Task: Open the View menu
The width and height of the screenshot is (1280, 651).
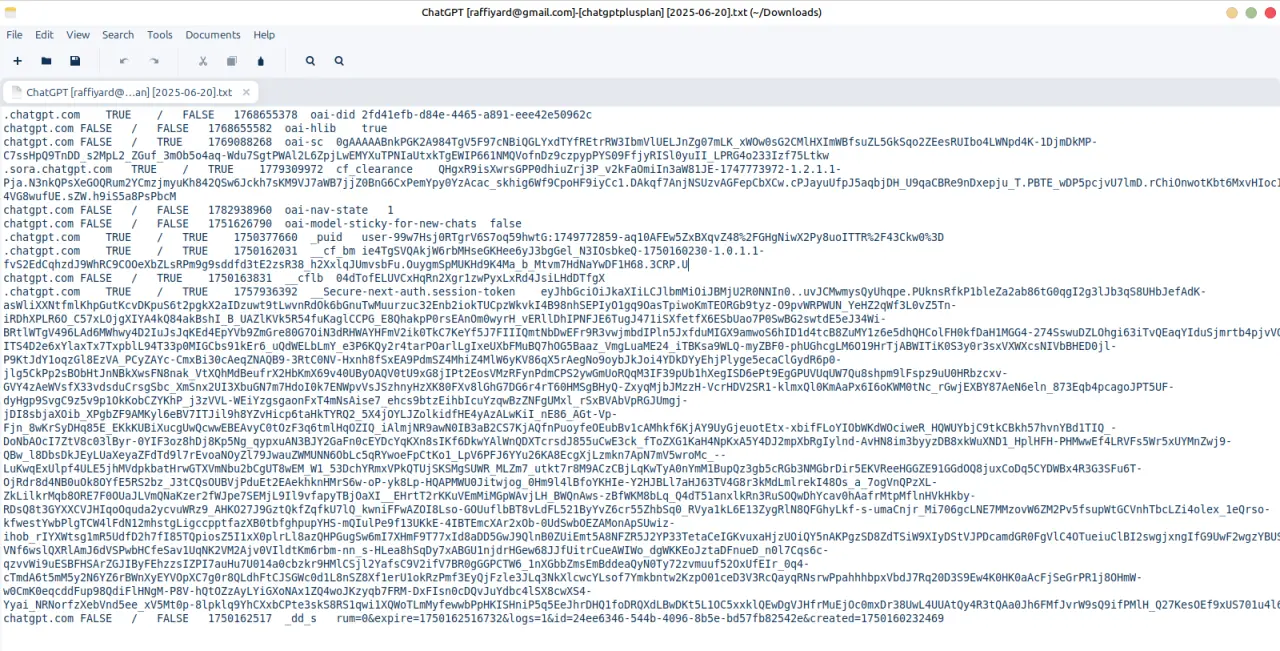Action: point(78,34)
